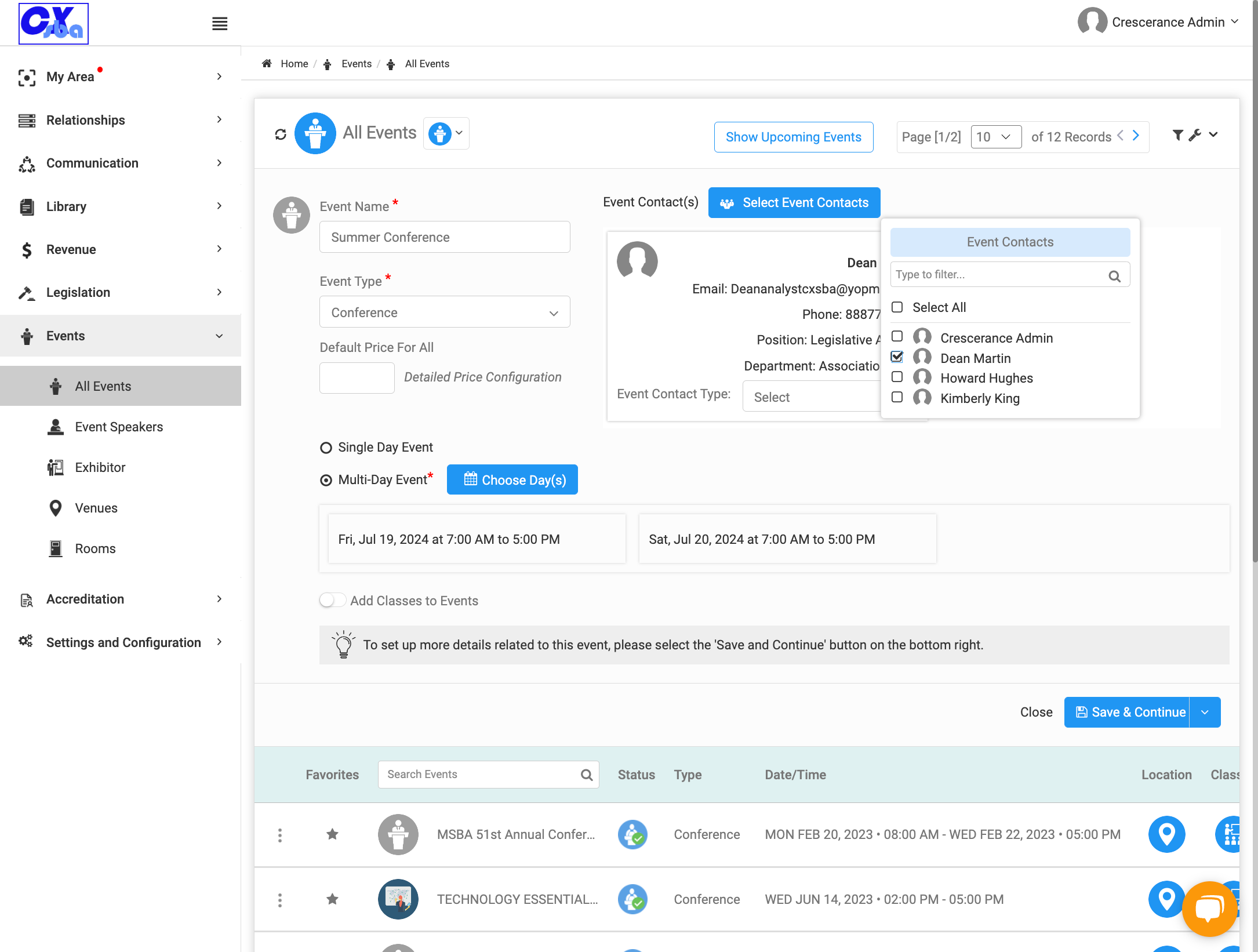
Task: Open the page size 10 dropdown
Action: pos(995,137)
